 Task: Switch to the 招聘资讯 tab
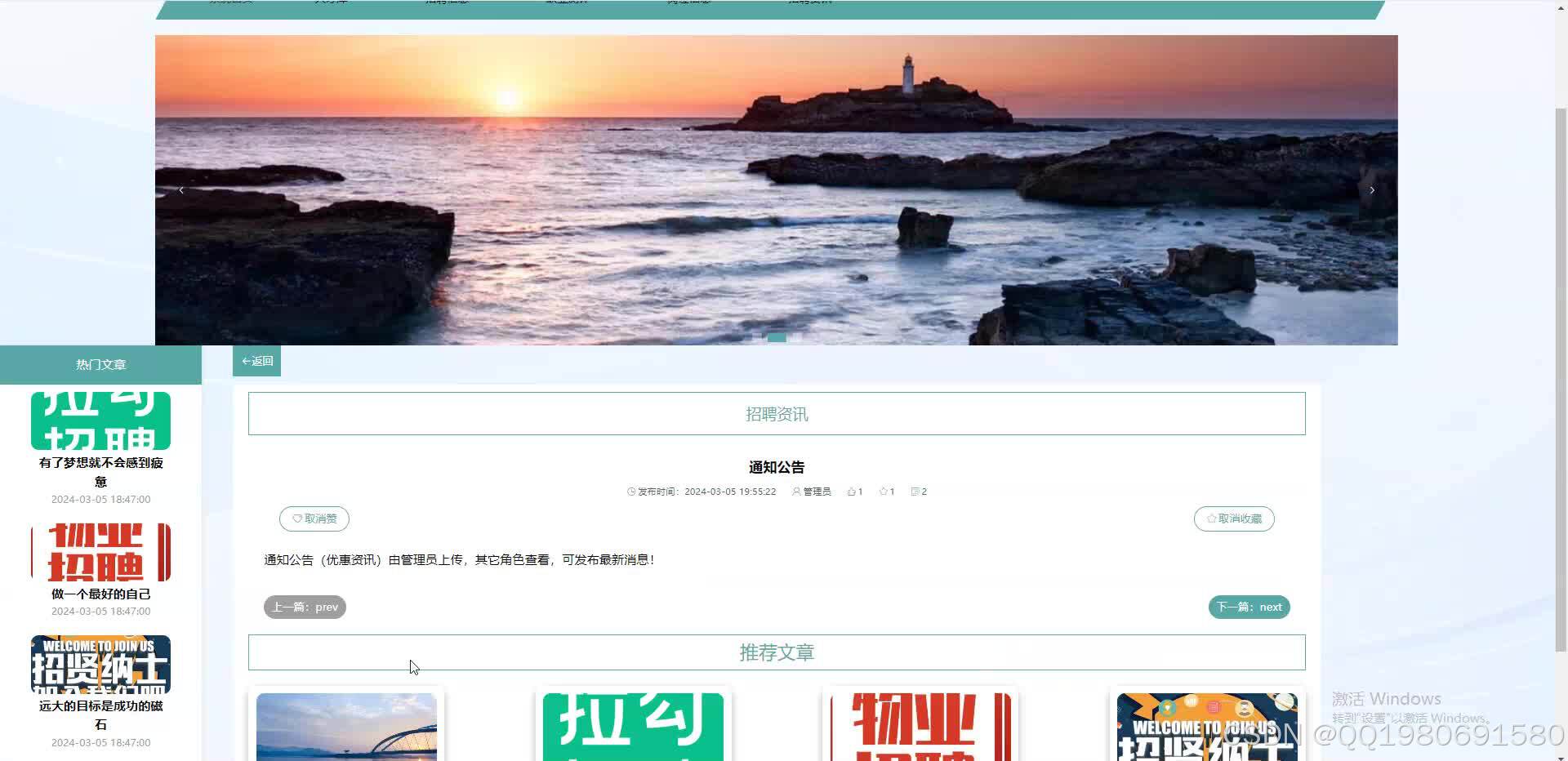coord(776,413)
